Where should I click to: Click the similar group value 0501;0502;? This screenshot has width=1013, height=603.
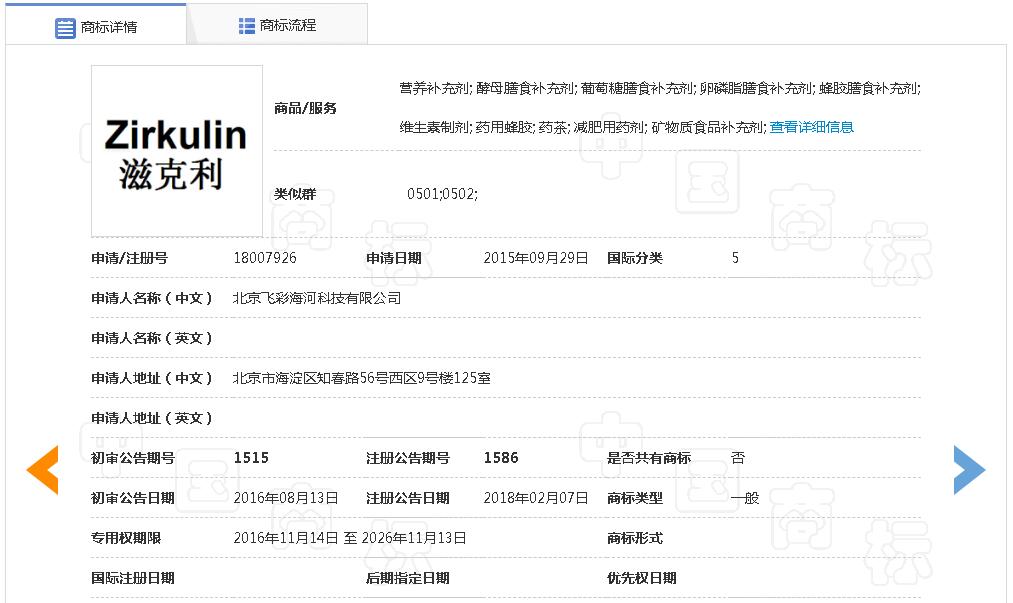click(443, 194)
